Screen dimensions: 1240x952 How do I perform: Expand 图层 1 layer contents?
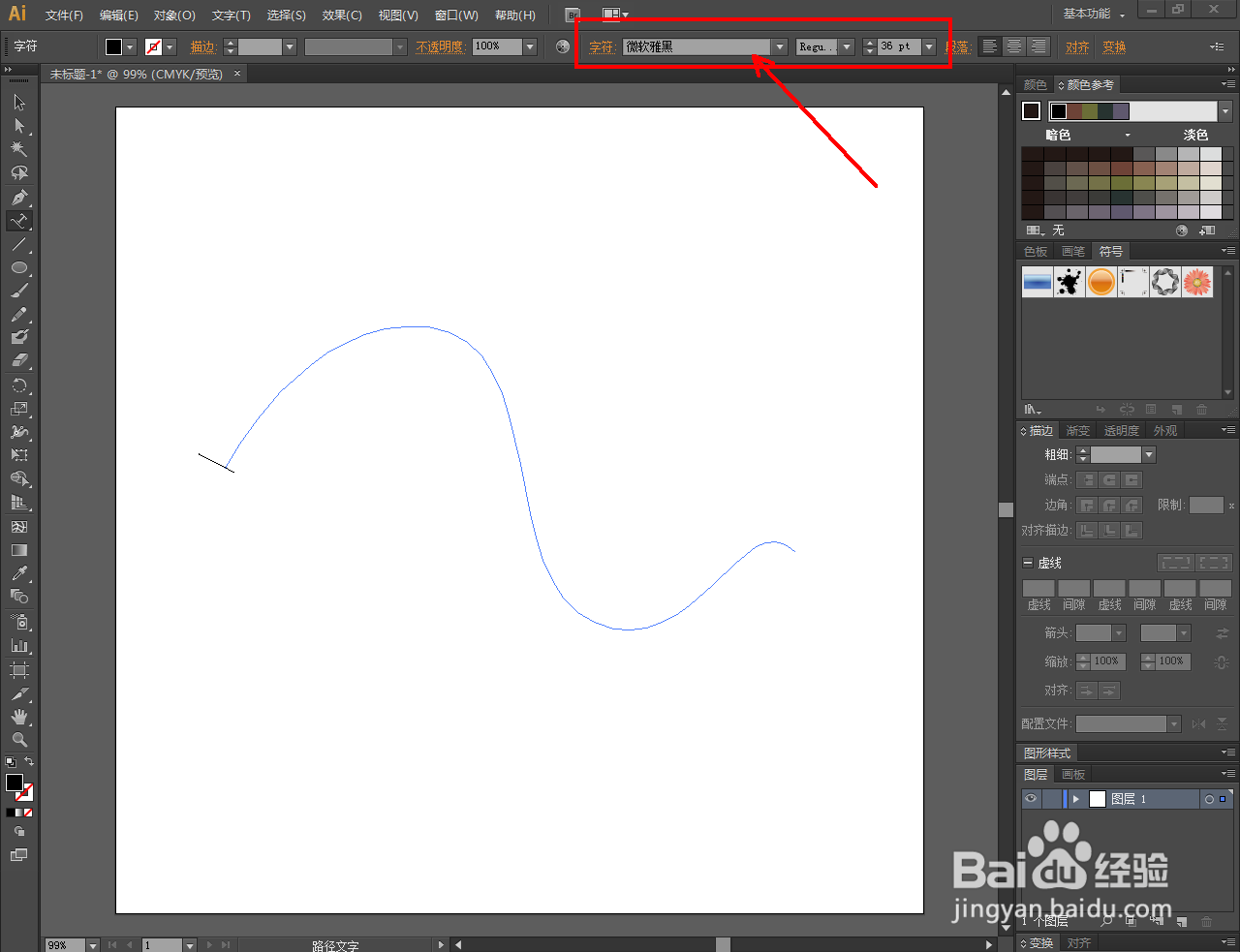pyautogui.click(x=1075, y=799)
